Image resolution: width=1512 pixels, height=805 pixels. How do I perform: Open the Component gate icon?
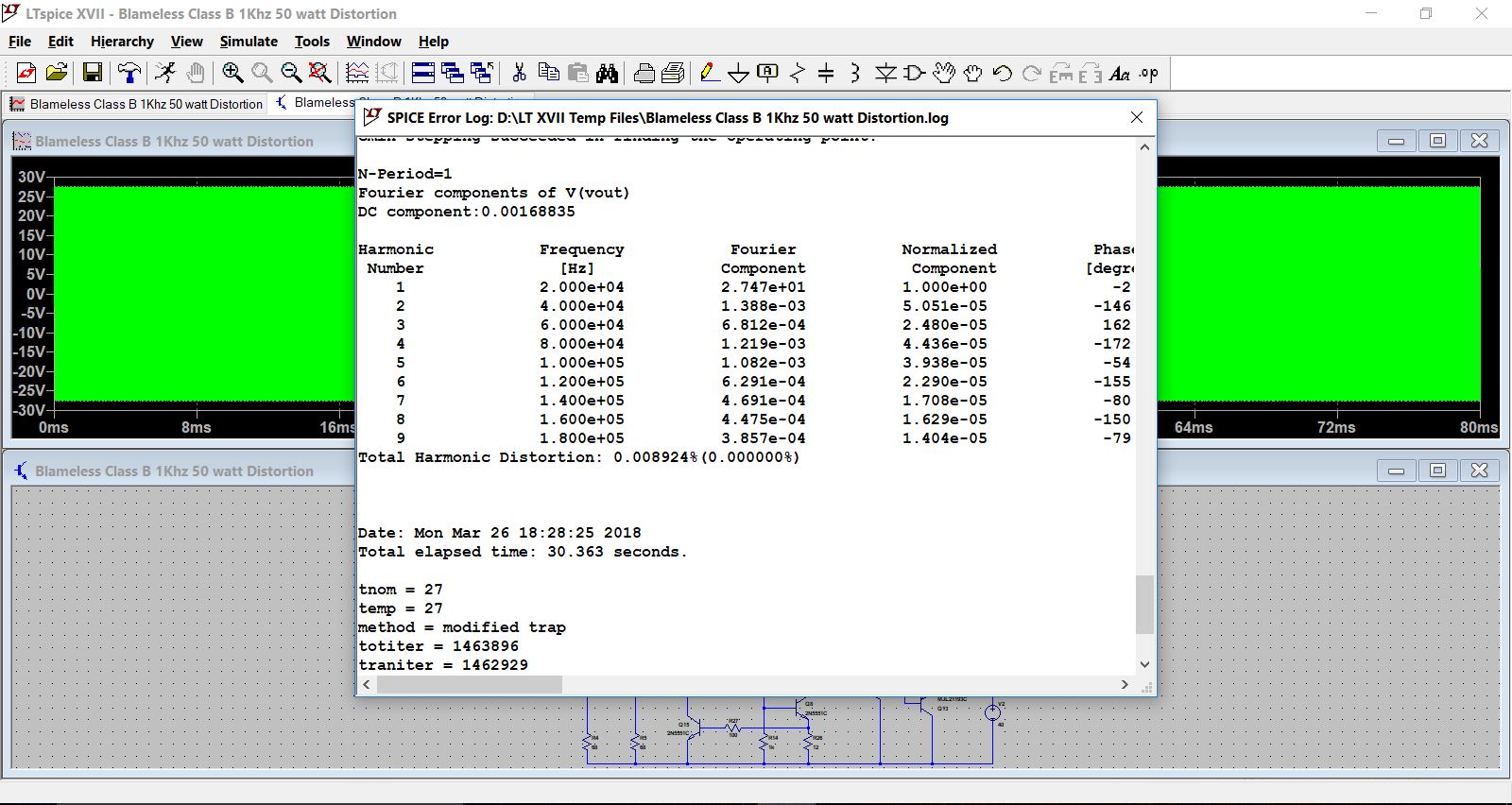[x=914, y=73]
